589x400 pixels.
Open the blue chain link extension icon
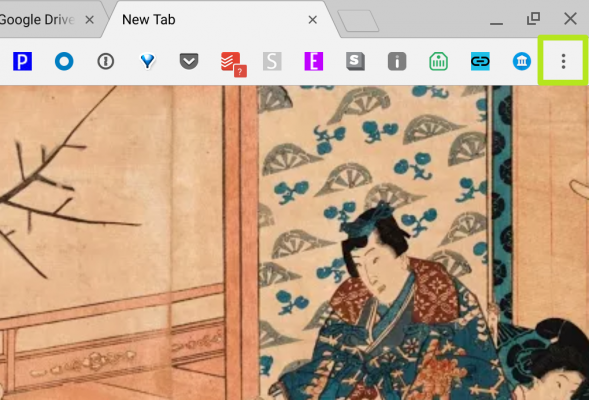tap(480, 61)
